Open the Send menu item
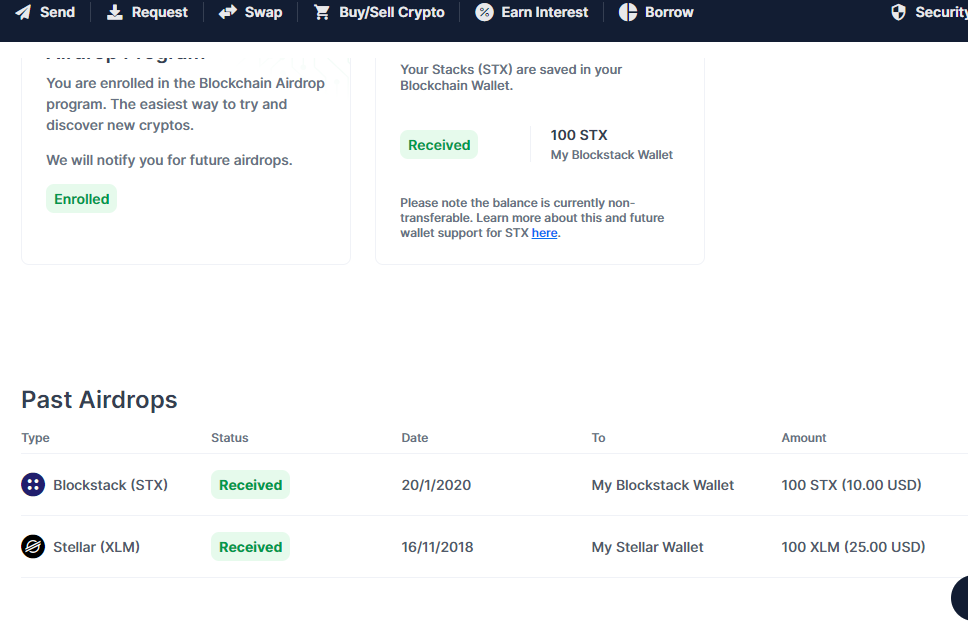This screenshot has height=626, width=968. (57, 12)
